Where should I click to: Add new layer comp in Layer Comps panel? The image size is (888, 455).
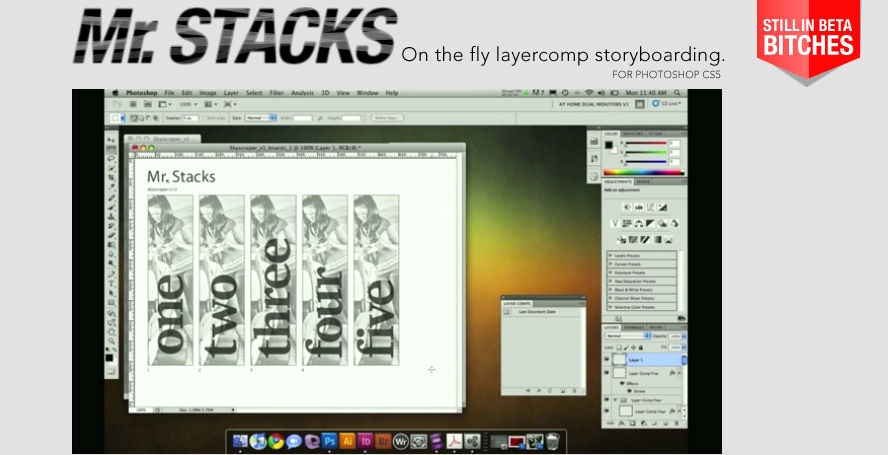pyautogui.click(x=563, y=390)
